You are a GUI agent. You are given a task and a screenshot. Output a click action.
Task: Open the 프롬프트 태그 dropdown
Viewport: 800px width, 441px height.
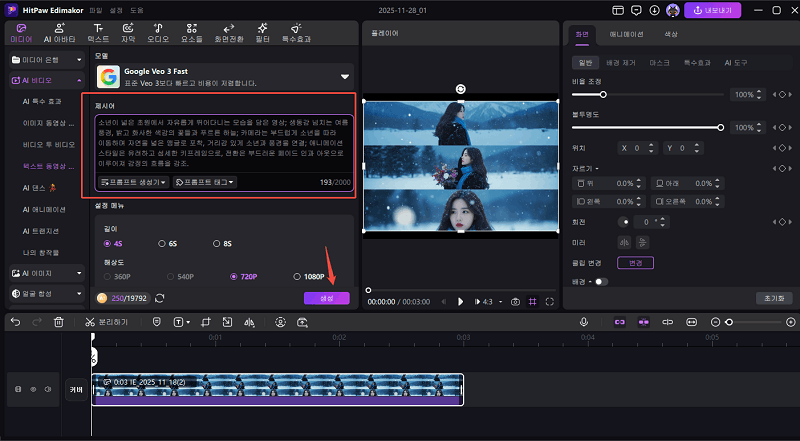205,182
